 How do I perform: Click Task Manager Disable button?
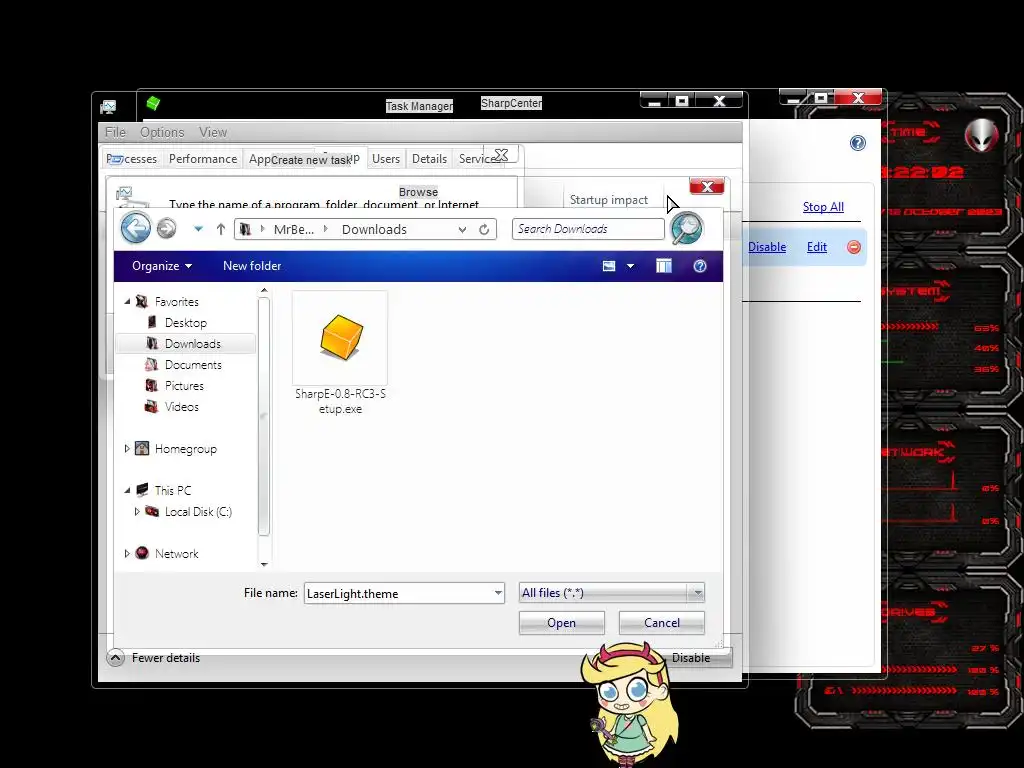[x=692, y=658]
